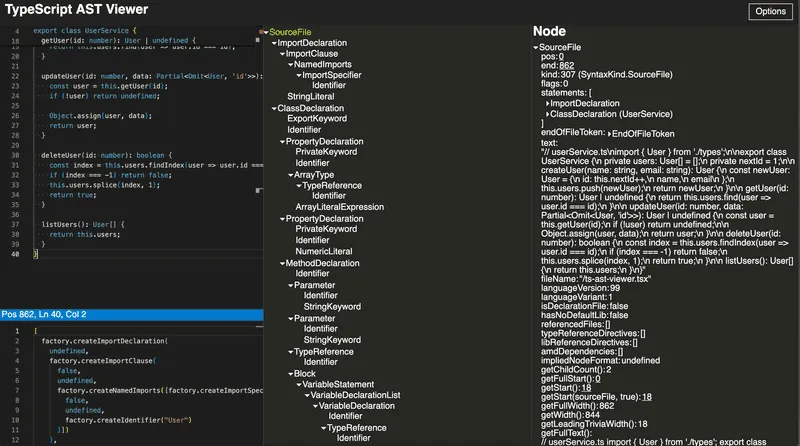Click the 'if (!user) return undefined;' line

(x=104, y=96)
